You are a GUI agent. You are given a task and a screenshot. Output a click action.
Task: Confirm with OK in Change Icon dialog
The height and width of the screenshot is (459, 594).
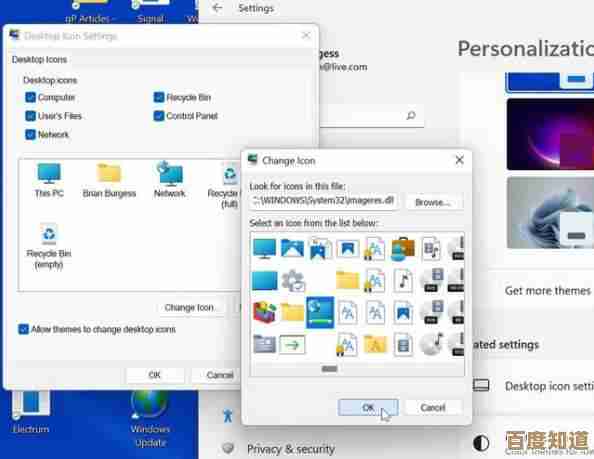(x=368, y=407)
